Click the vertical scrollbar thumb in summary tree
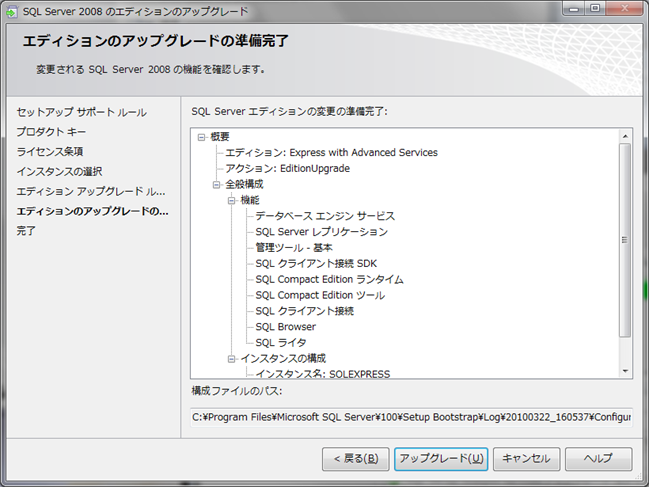The width and height of the screenshot is (649, 487). [625, 240]
